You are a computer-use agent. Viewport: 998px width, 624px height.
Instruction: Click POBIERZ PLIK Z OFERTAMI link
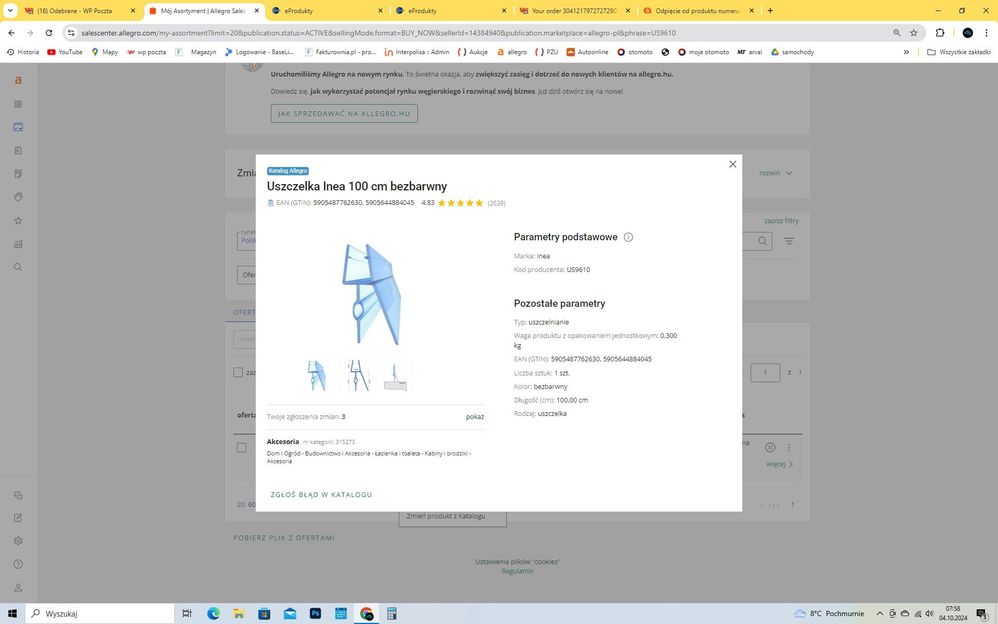pyautogui.click(x=284, y=538)
